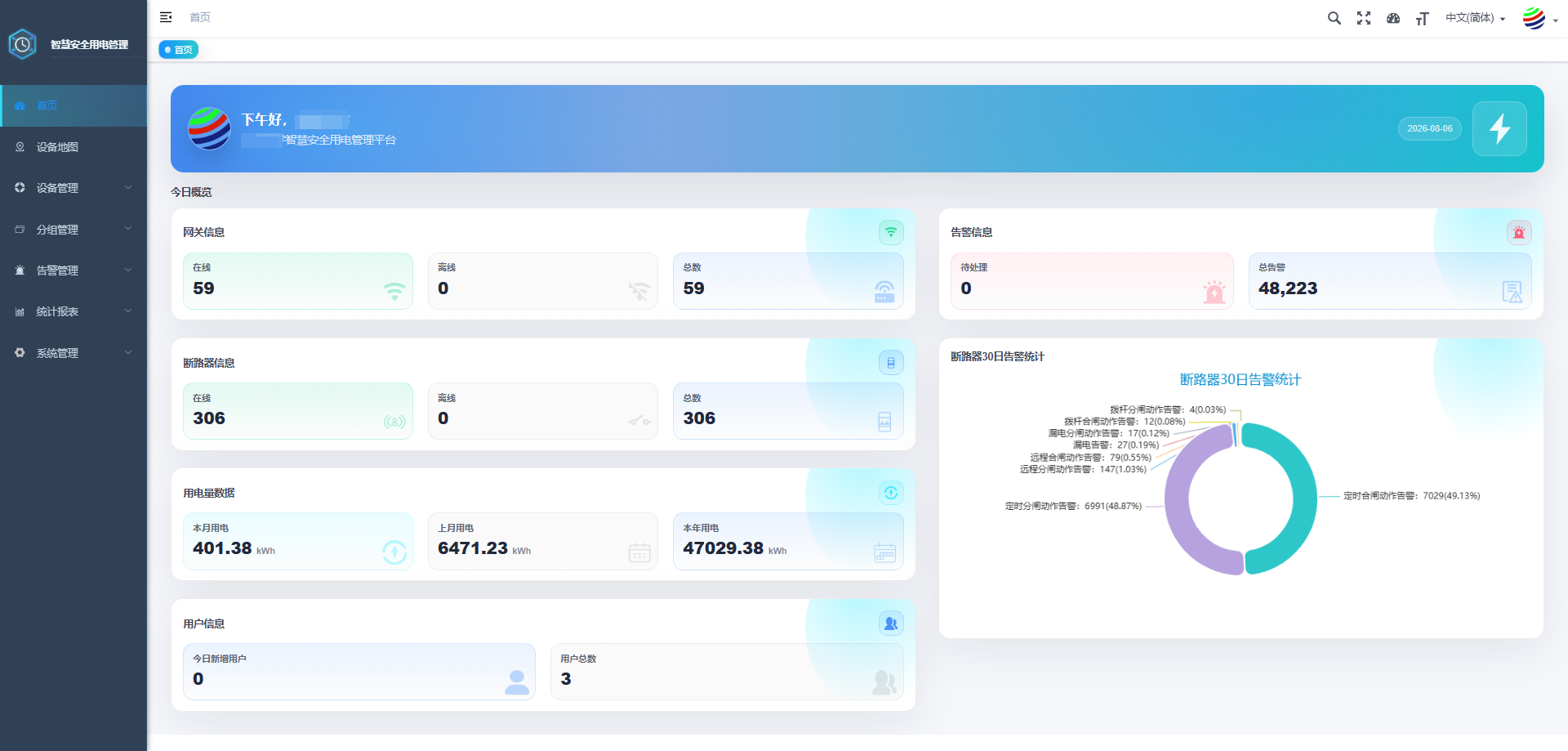
Task: Click the lightning bolt icon on banner
Action: coord(1499,128)
